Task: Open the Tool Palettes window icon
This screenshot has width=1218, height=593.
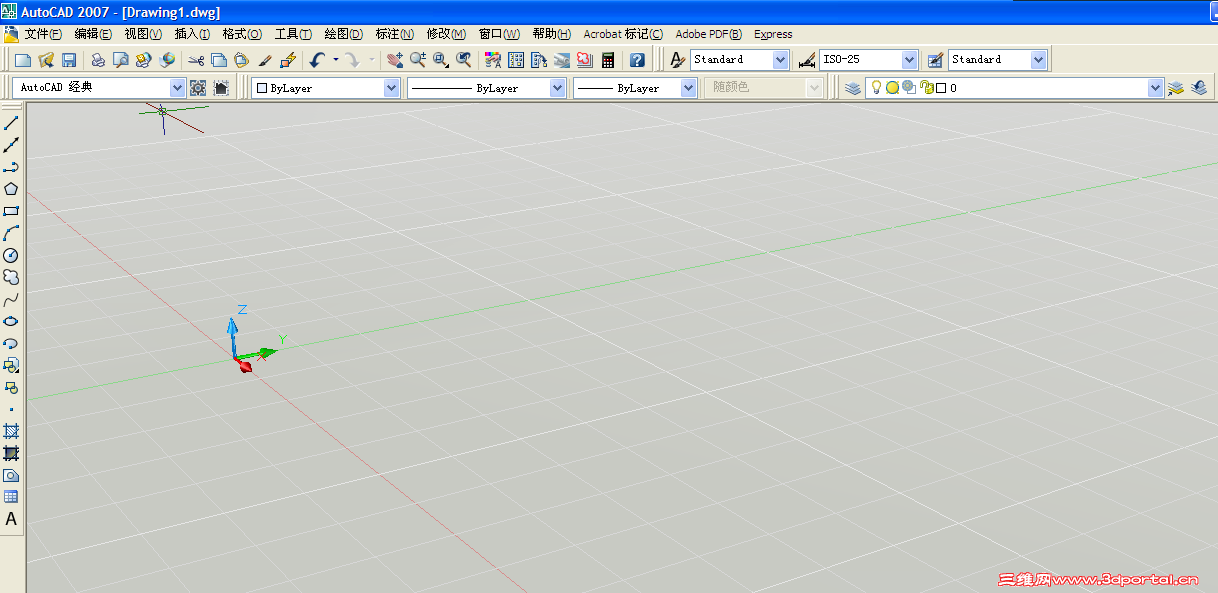Action: [538, 60]
